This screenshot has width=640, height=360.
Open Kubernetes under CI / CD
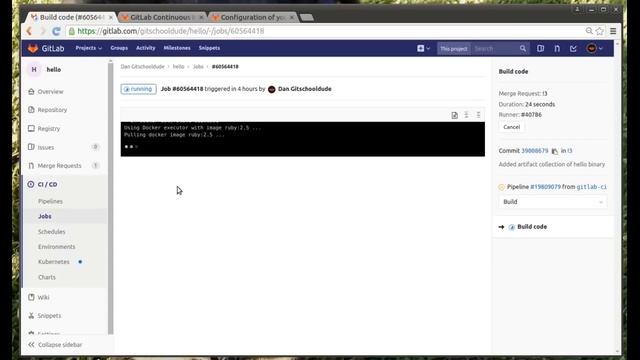[53, 262]
